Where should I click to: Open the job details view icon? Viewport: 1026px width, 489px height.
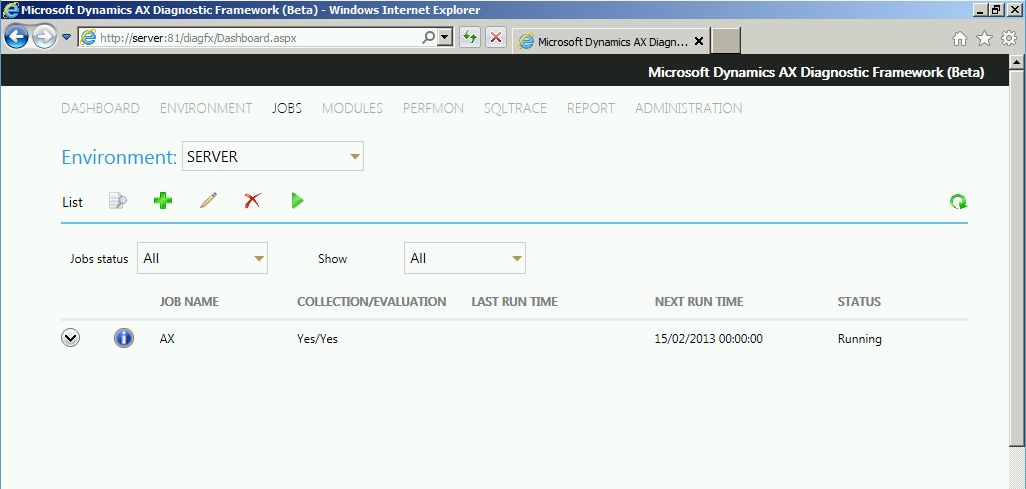[x=118, y=202]
